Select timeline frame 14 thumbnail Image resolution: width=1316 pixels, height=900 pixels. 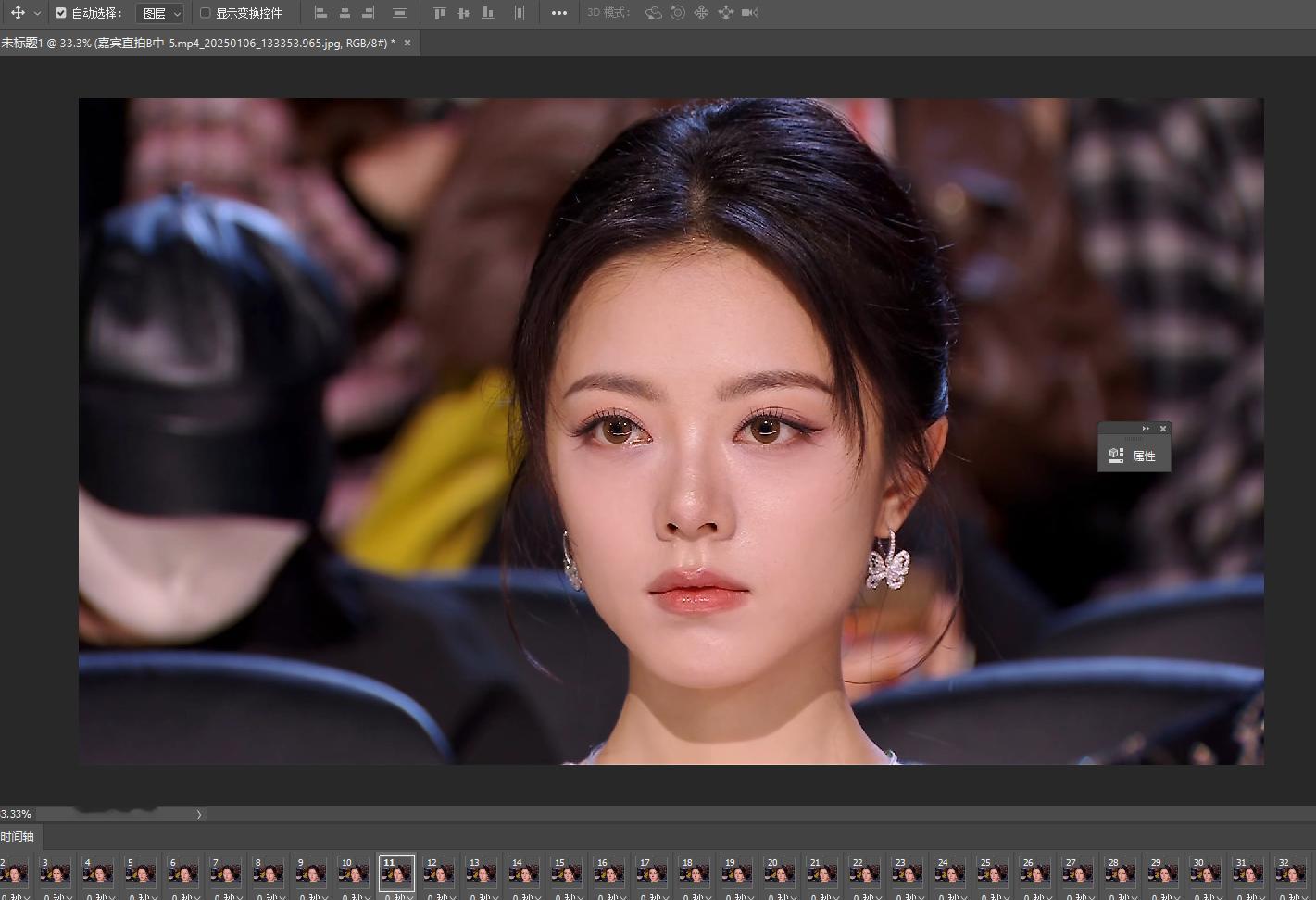524,872
